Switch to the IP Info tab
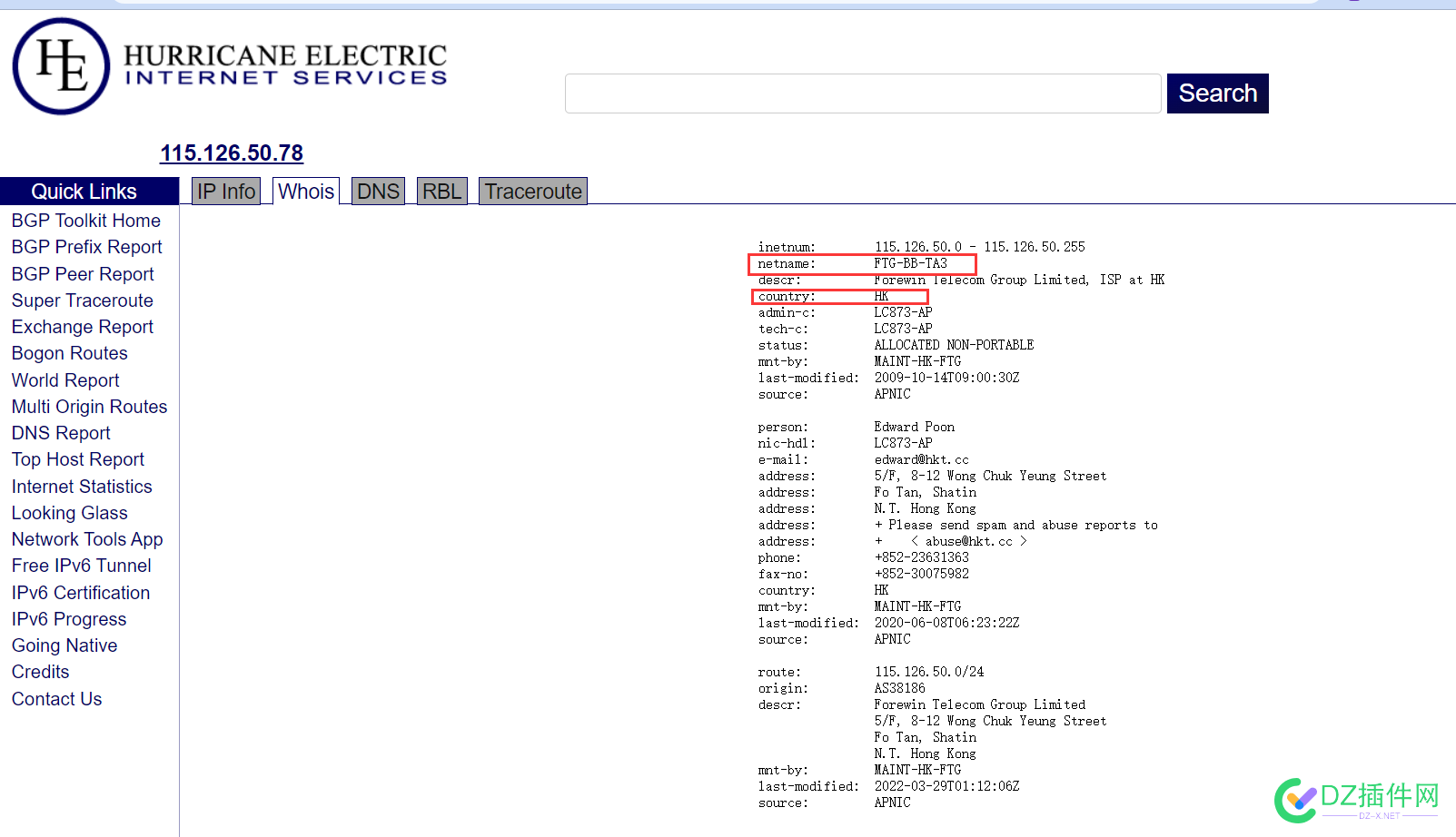The image size is (1456, 837). 226,192
